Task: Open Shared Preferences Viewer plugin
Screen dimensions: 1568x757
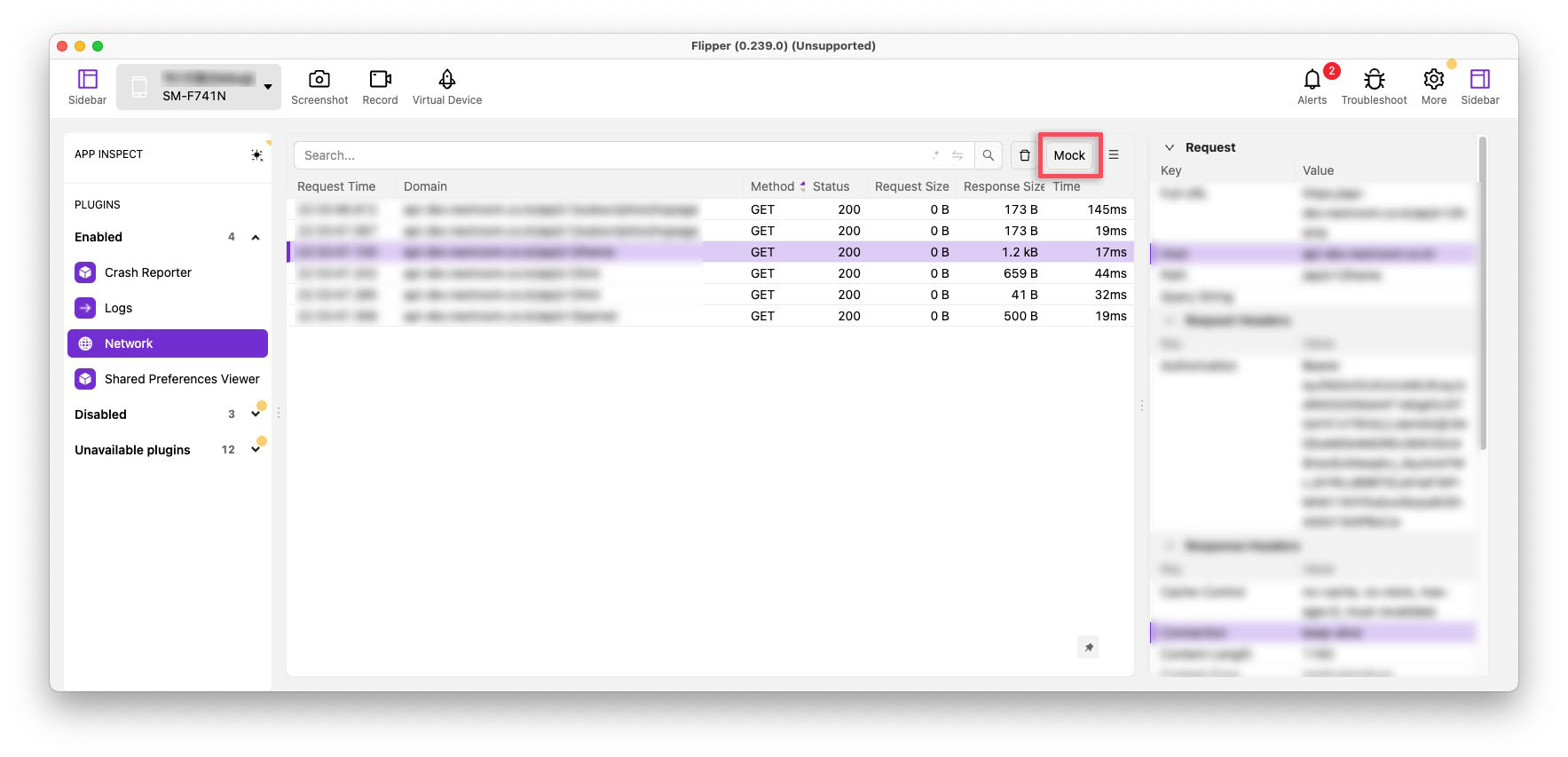Action: (168, 379)
